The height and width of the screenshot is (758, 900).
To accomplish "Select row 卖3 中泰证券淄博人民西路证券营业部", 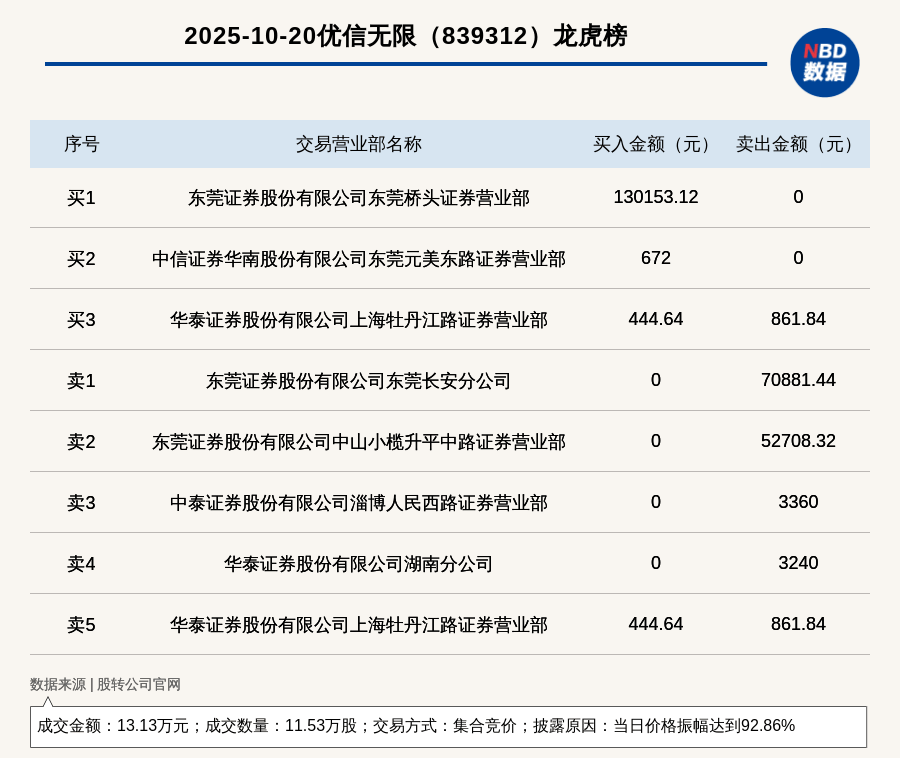I will [x=358, y=502].
